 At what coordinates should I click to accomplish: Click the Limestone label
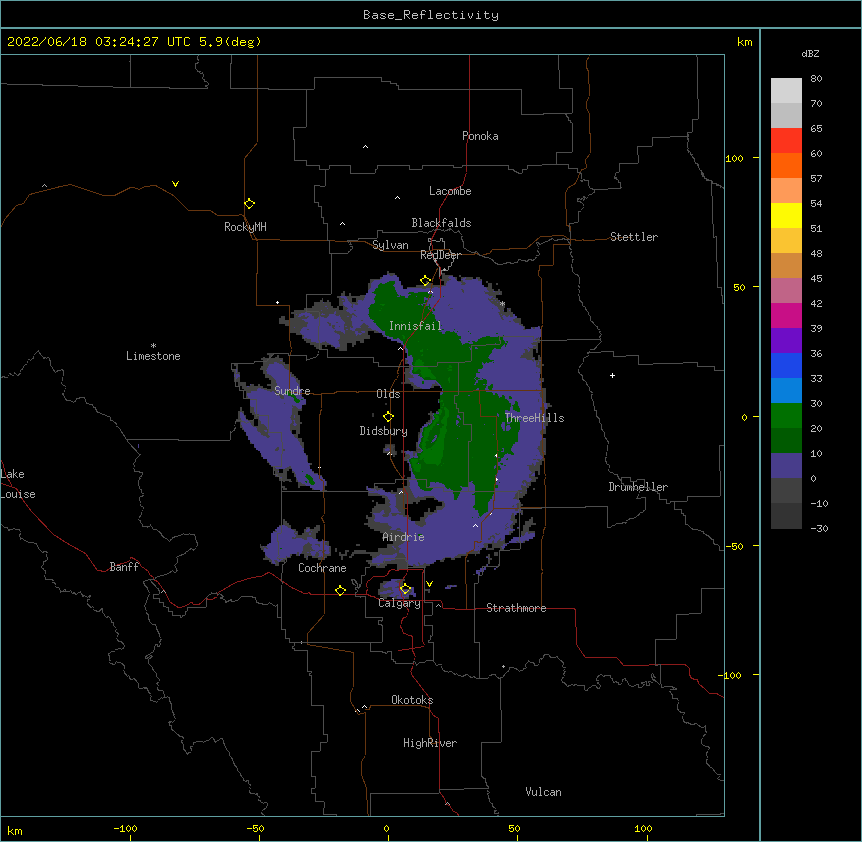[x=153, y=356]
